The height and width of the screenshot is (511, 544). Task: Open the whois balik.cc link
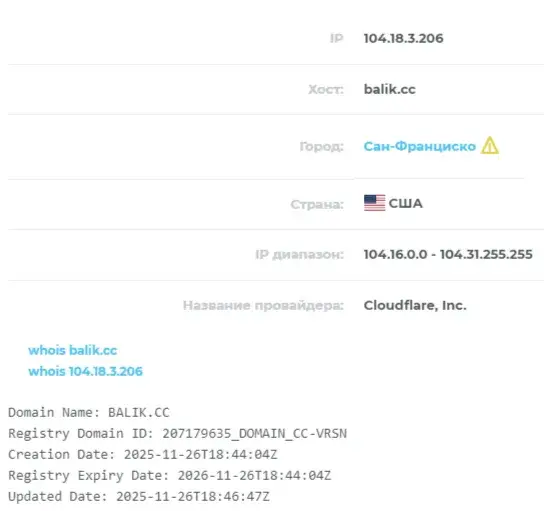73,350
